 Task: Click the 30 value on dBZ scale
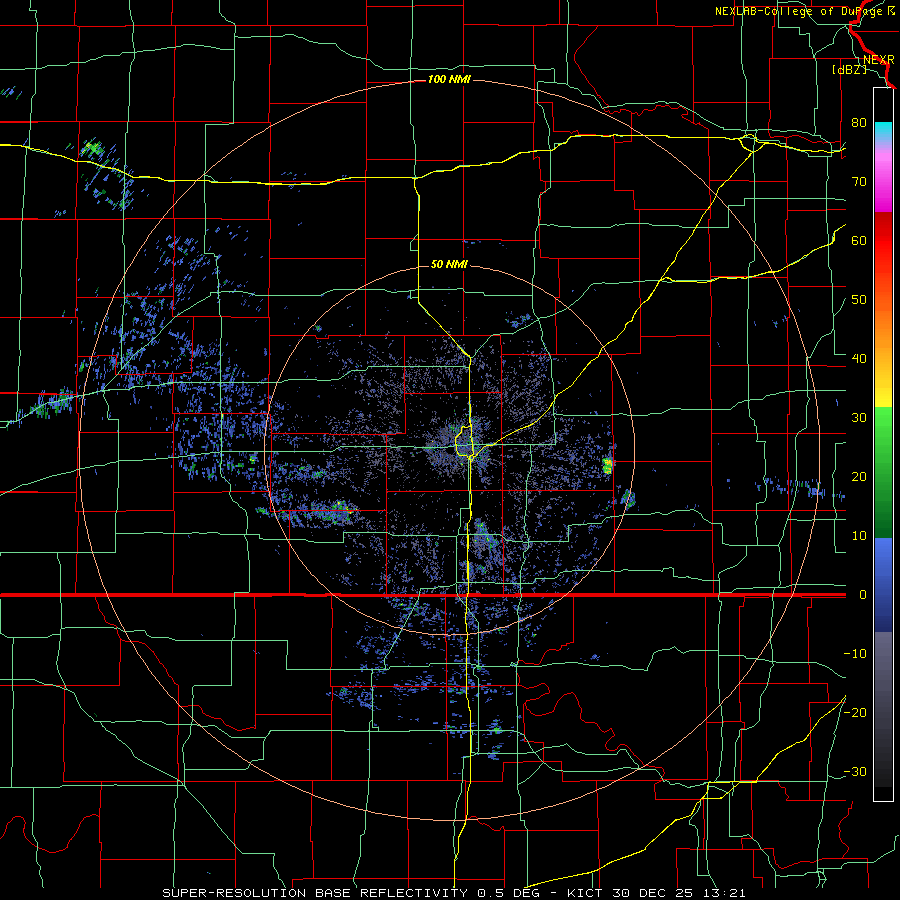859,418
